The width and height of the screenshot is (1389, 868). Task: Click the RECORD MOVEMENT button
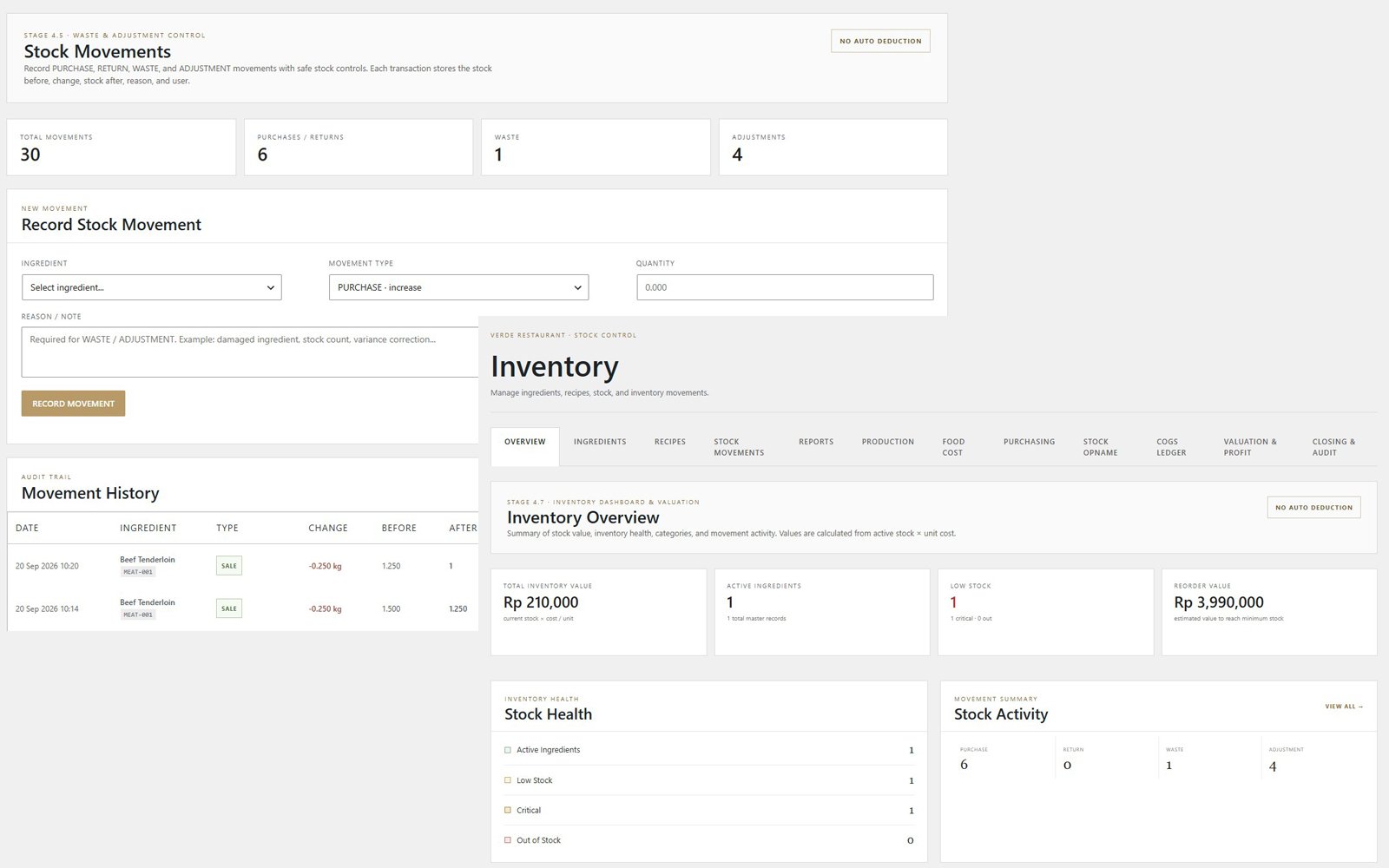click(x=73, y=404)
